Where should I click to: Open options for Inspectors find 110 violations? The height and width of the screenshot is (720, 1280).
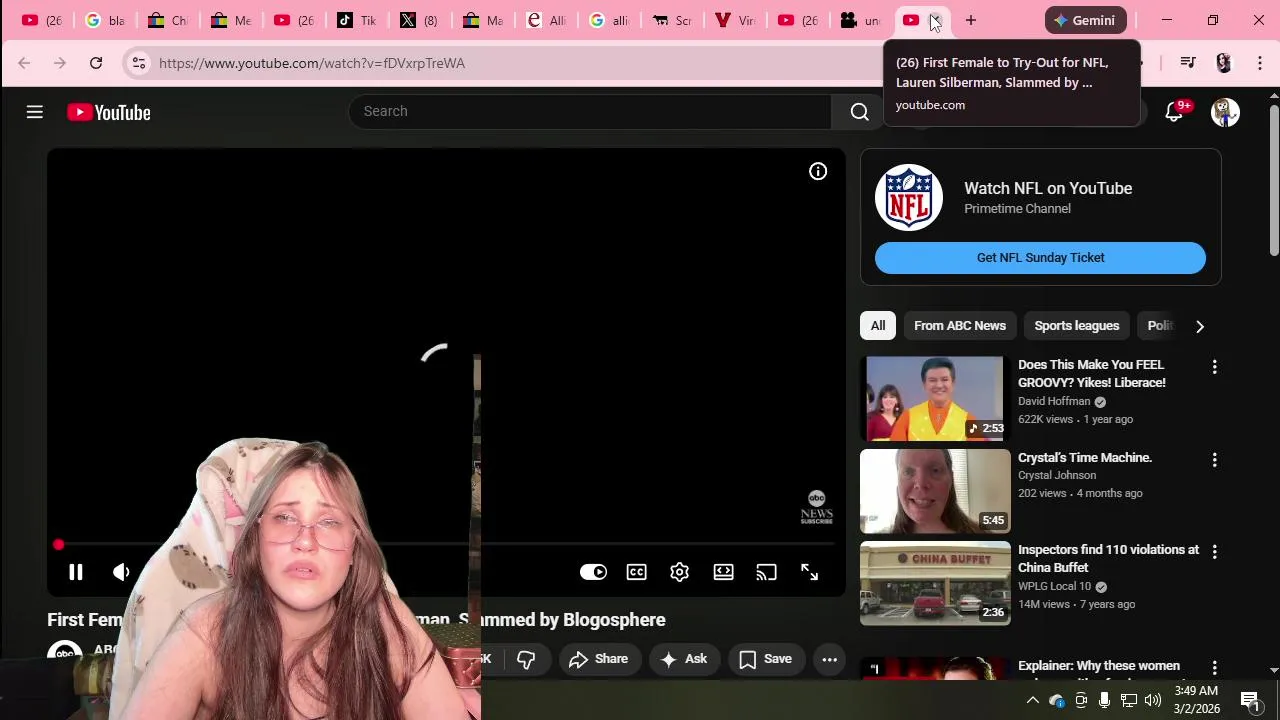[1214, 552]
